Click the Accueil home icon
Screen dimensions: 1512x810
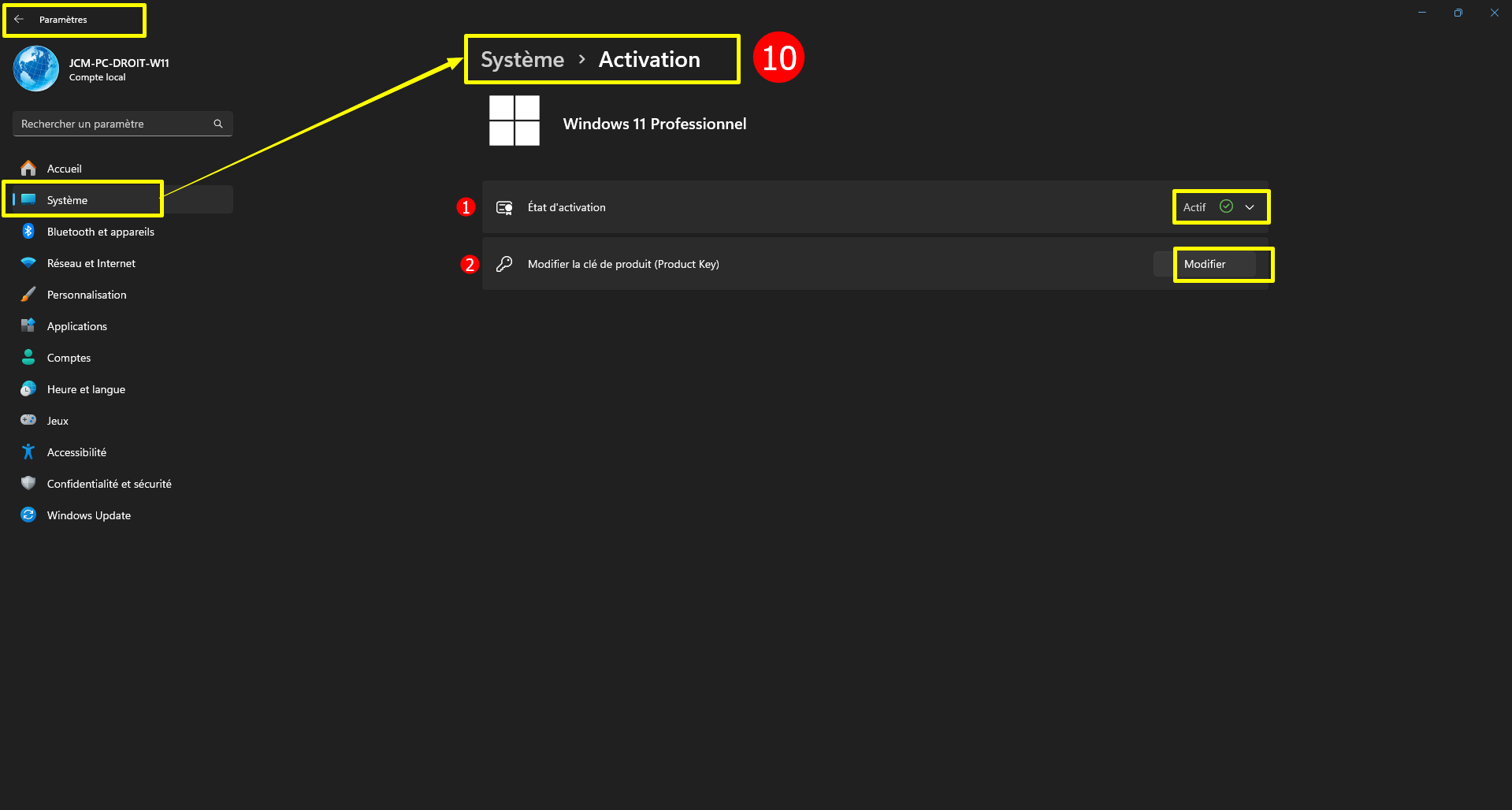click(28, 168)
